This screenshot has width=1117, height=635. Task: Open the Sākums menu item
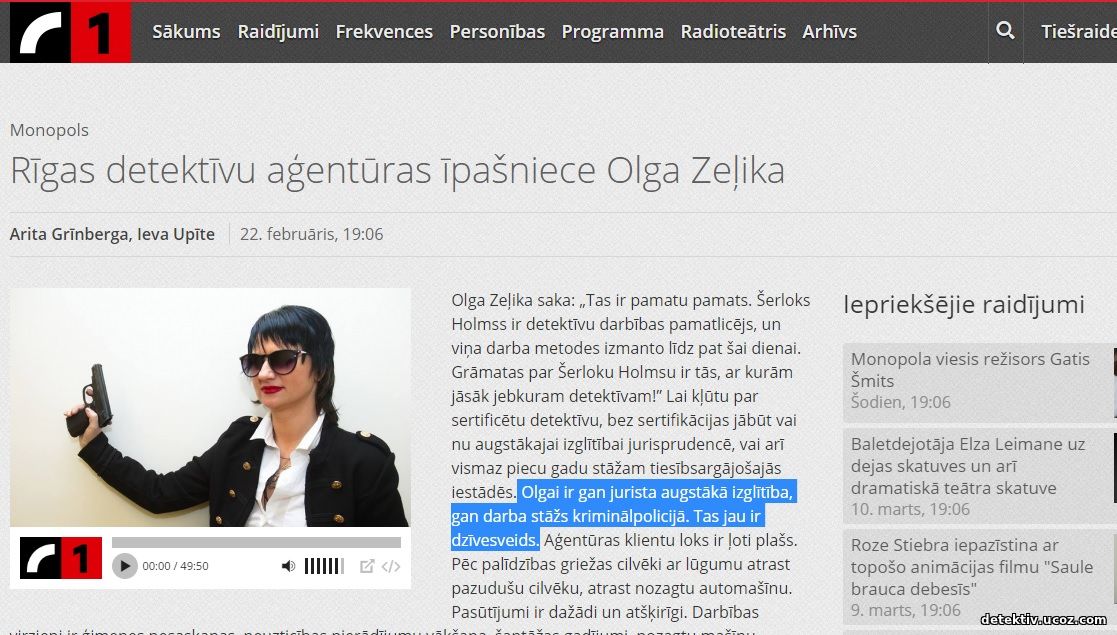click(x=186, y=32)
